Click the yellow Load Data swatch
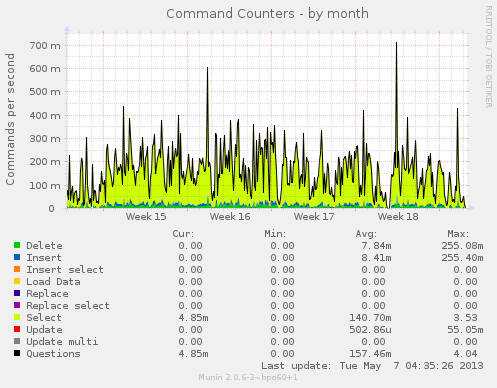Viewport: 497px width, 388px height. (x=17, y=281)
